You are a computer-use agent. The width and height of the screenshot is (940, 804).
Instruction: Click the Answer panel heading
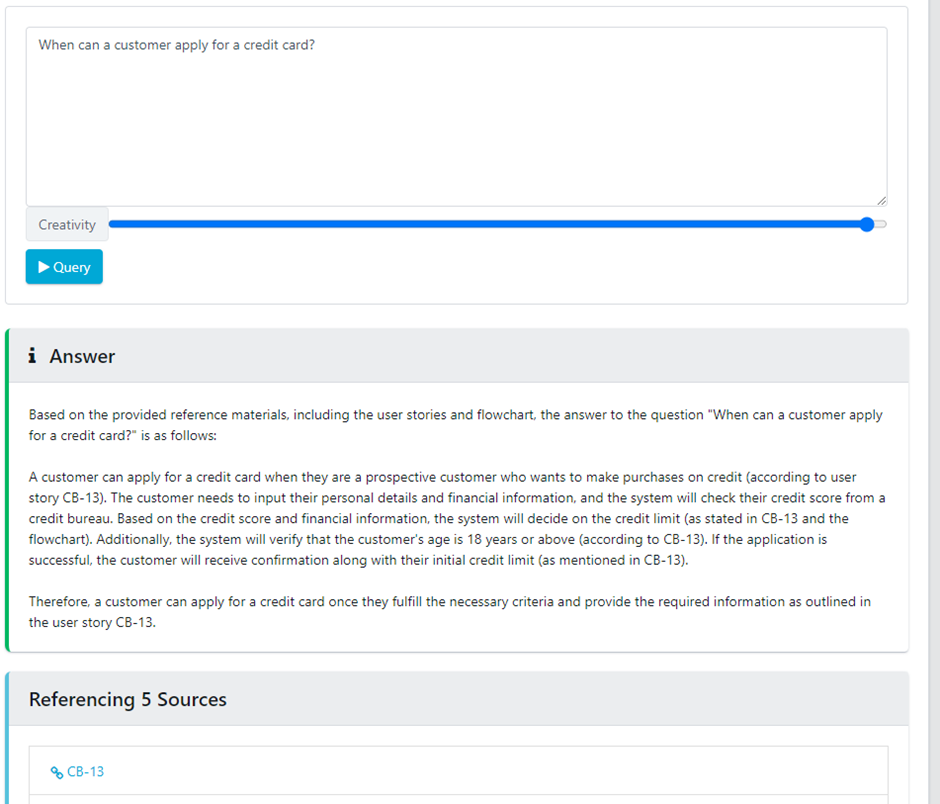[x=82, y=357]
